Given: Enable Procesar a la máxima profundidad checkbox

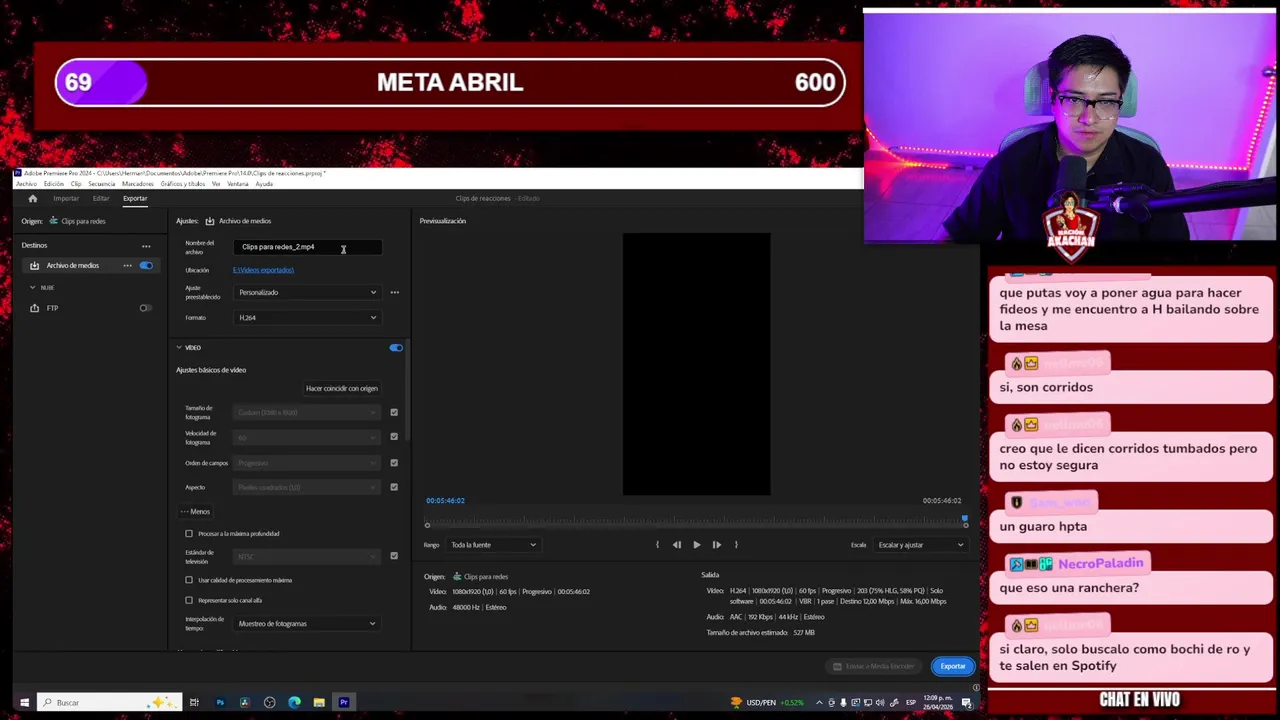Looking at the screenshot, I should click(x=189, y=534).
